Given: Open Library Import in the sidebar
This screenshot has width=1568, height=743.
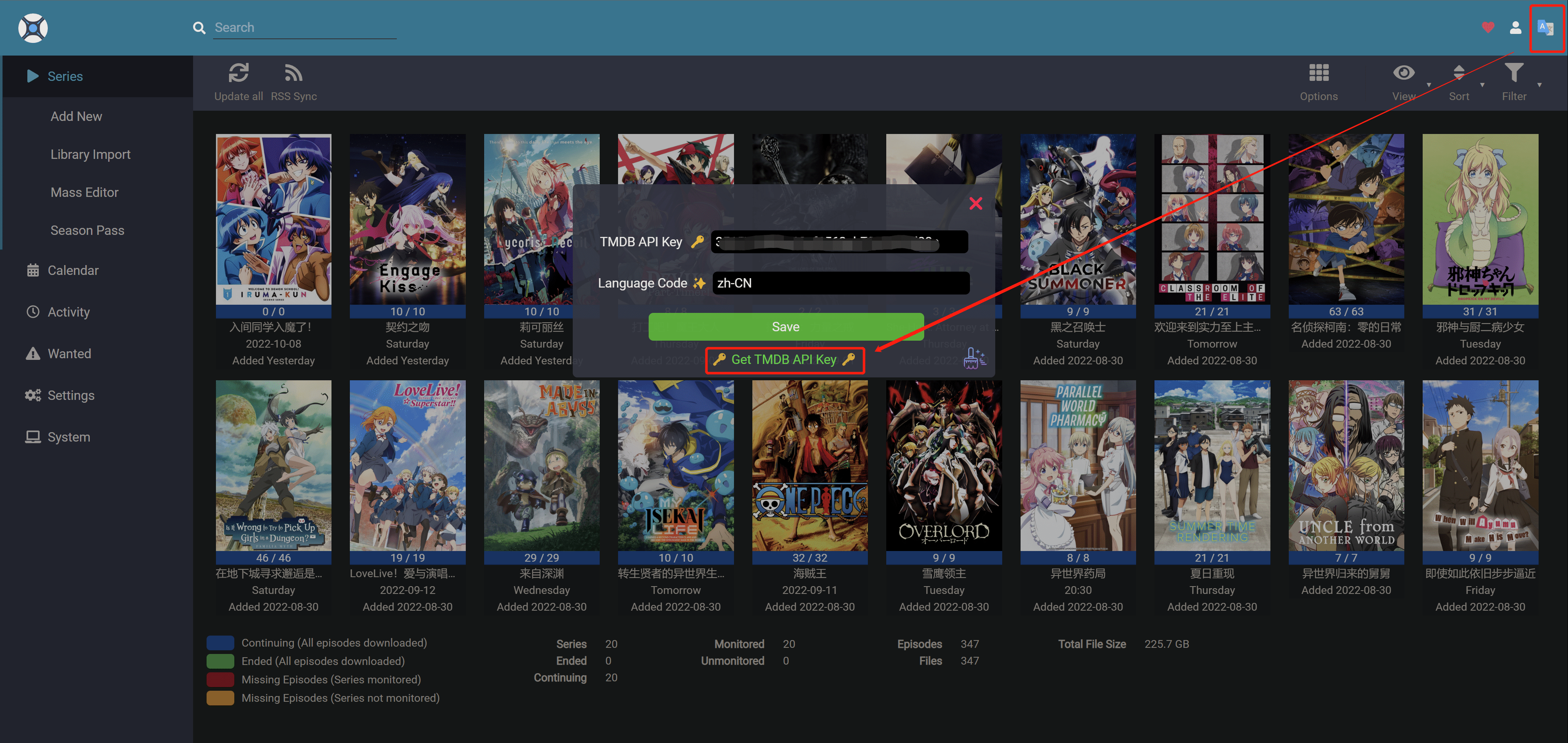Looking at the screenshot, I should [x=90, y=155].
